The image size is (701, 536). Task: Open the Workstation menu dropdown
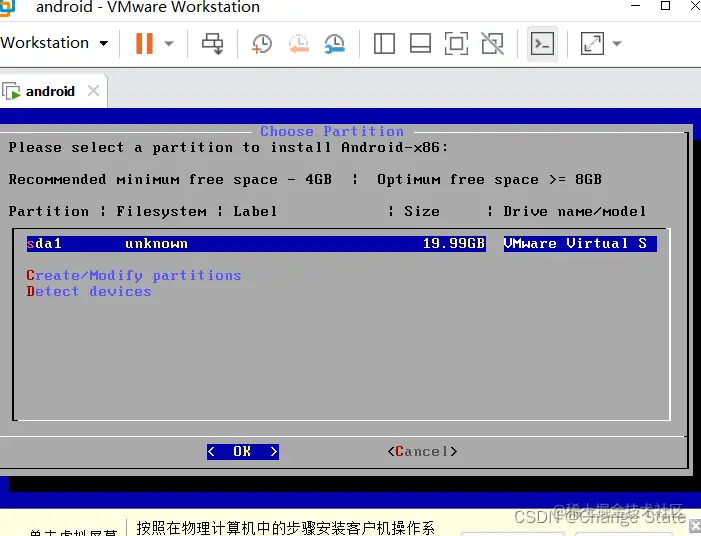[54, 43]
